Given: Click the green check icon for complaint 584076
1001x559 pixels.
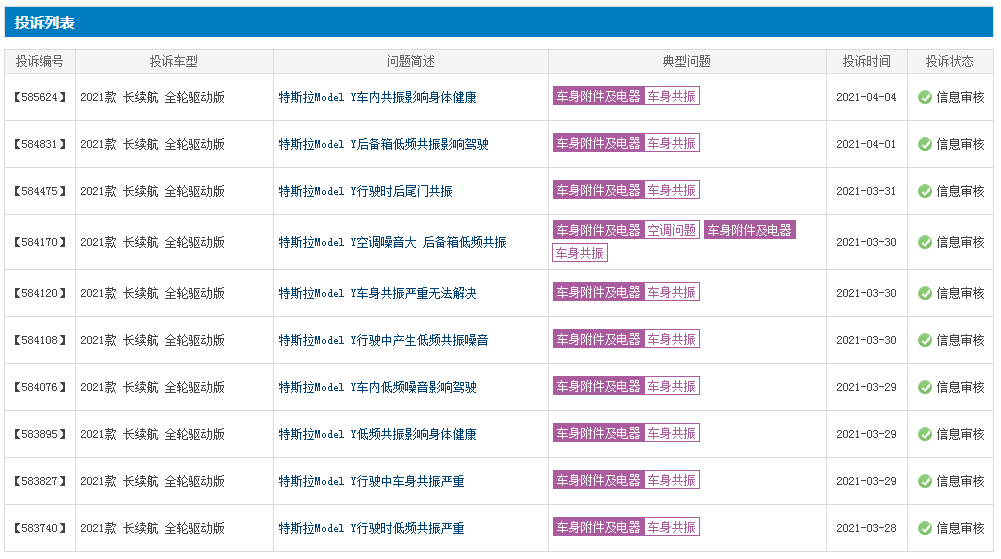Looking at the screenshot, I should coord(924,387).
